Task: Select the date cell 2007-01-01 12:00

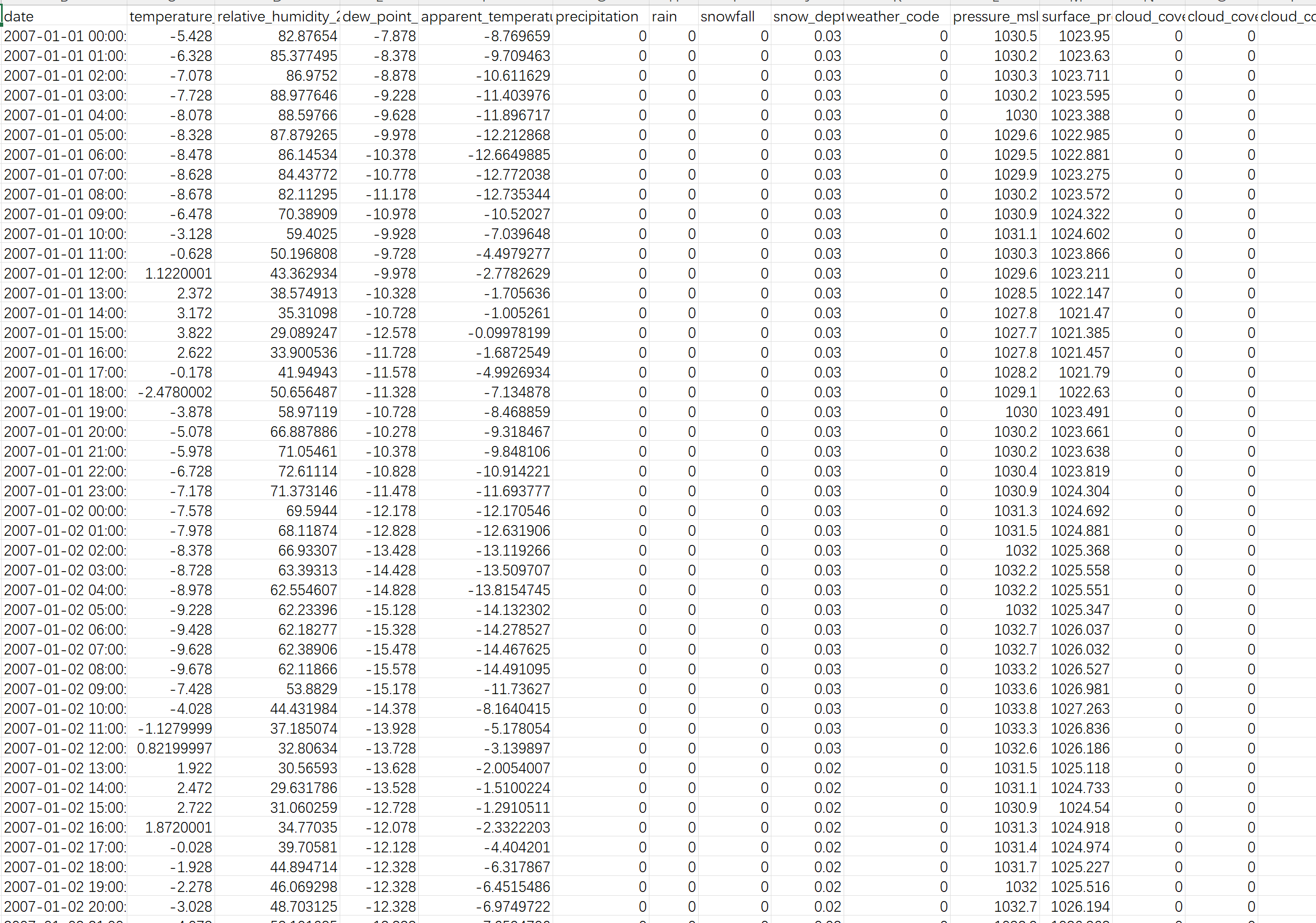Action: [x=64, y=274]
